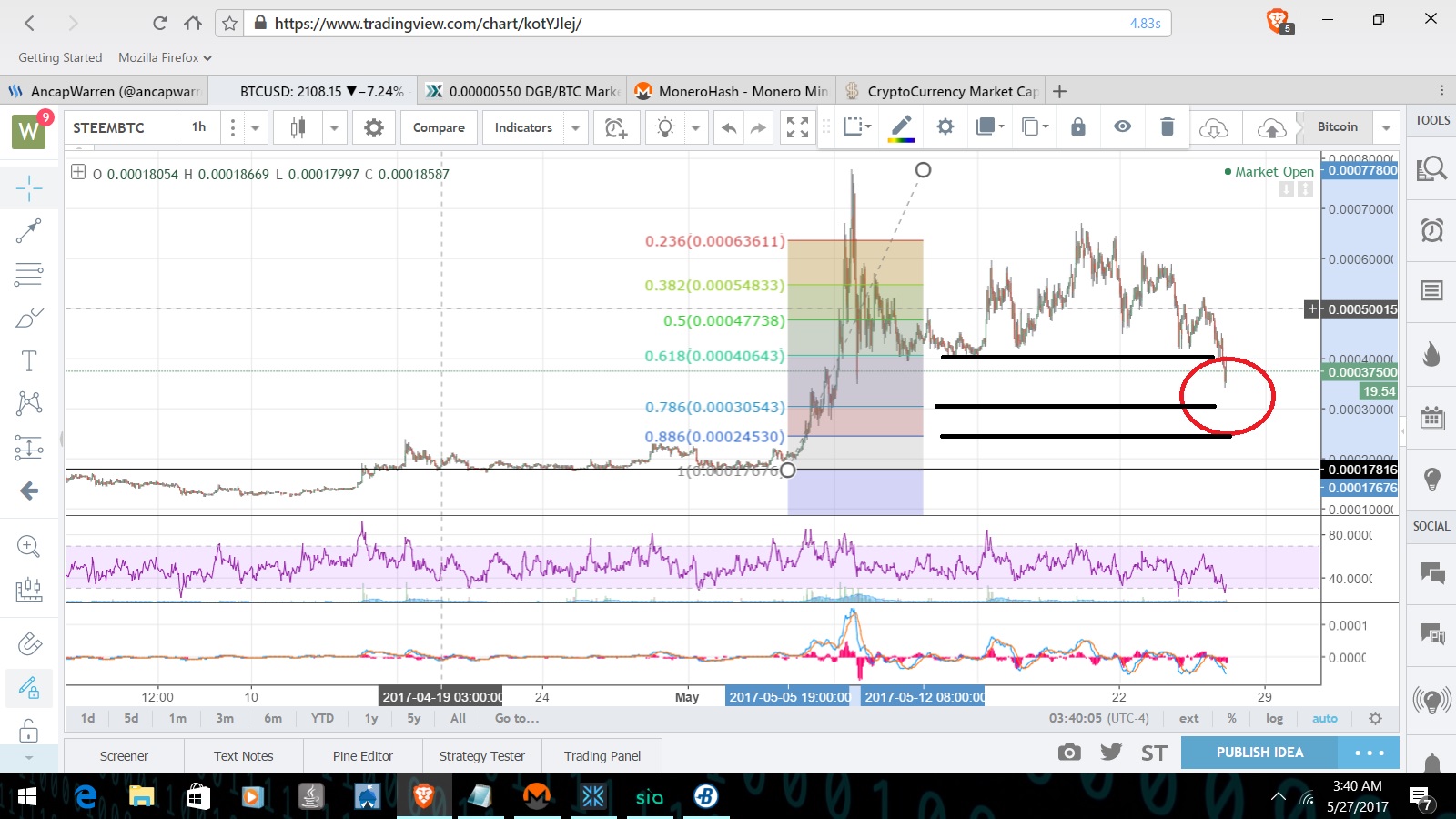Open a new browser tab with plus

pyautogui.click(x=1059, y=91)
